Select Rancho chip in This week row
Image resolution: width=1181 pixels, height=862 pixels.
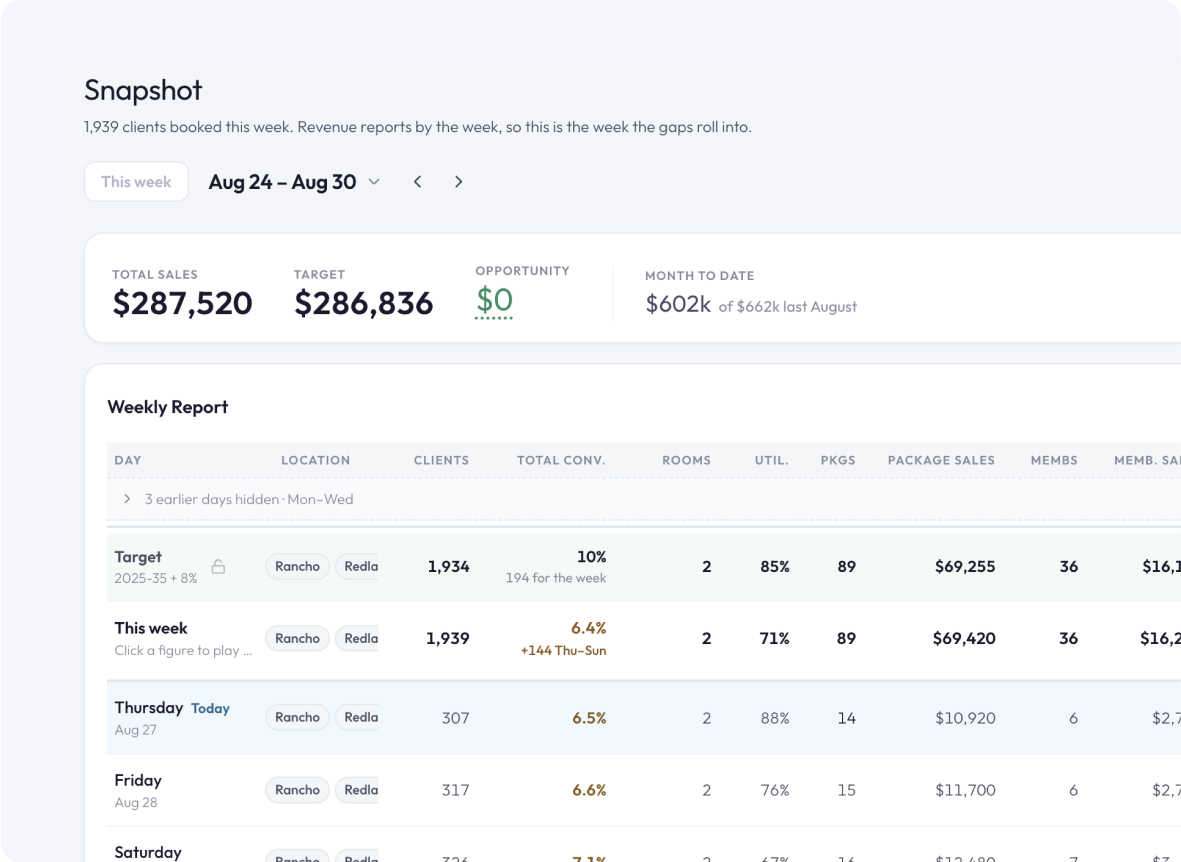pos(298,638)
